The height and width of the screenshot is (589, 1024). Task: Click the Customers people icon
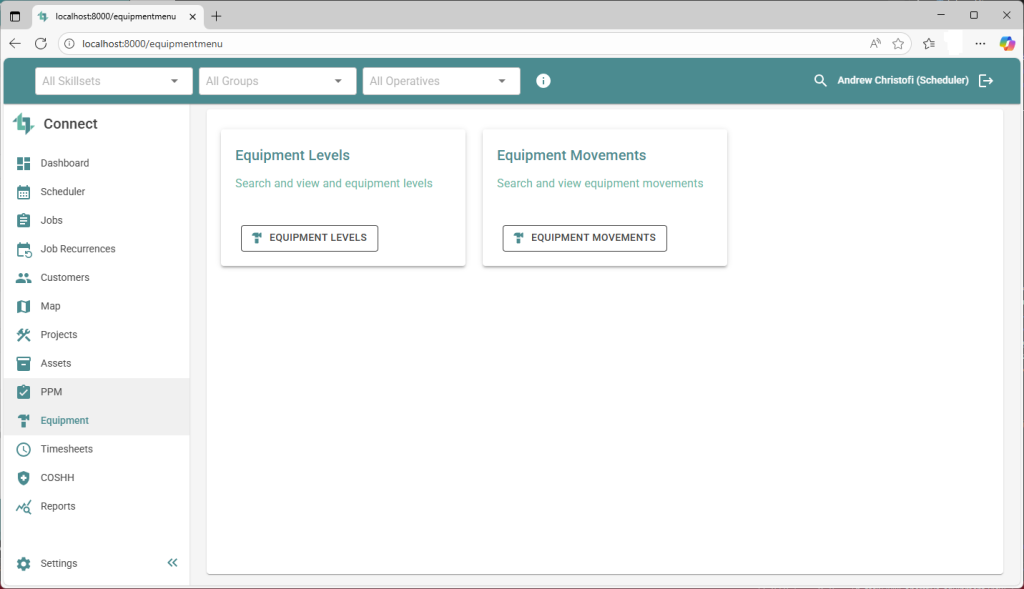24,278
